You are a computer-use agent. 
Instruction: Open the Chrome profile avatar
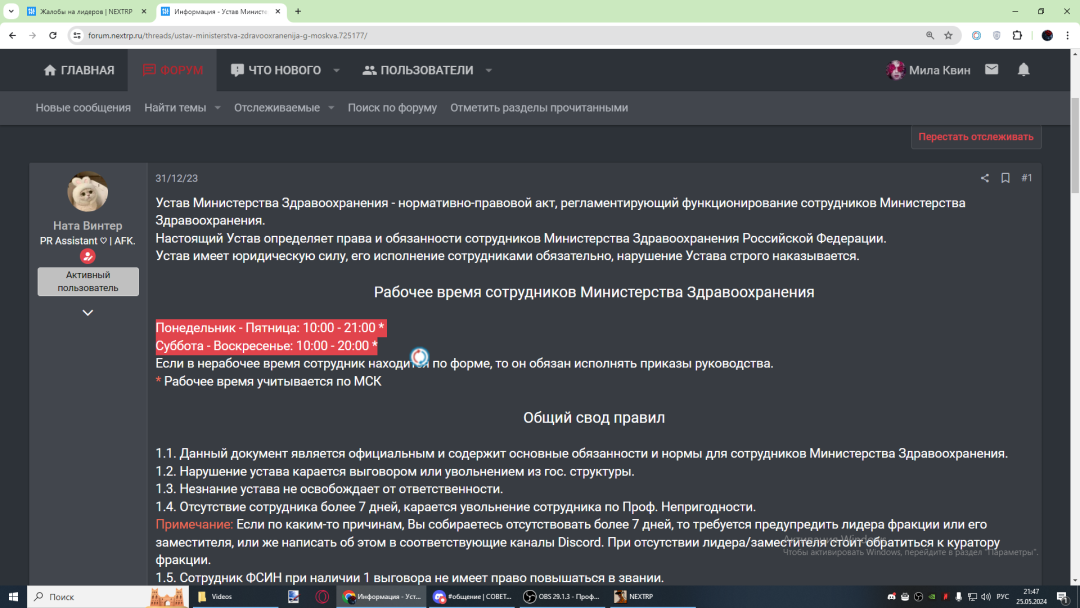1047,35
